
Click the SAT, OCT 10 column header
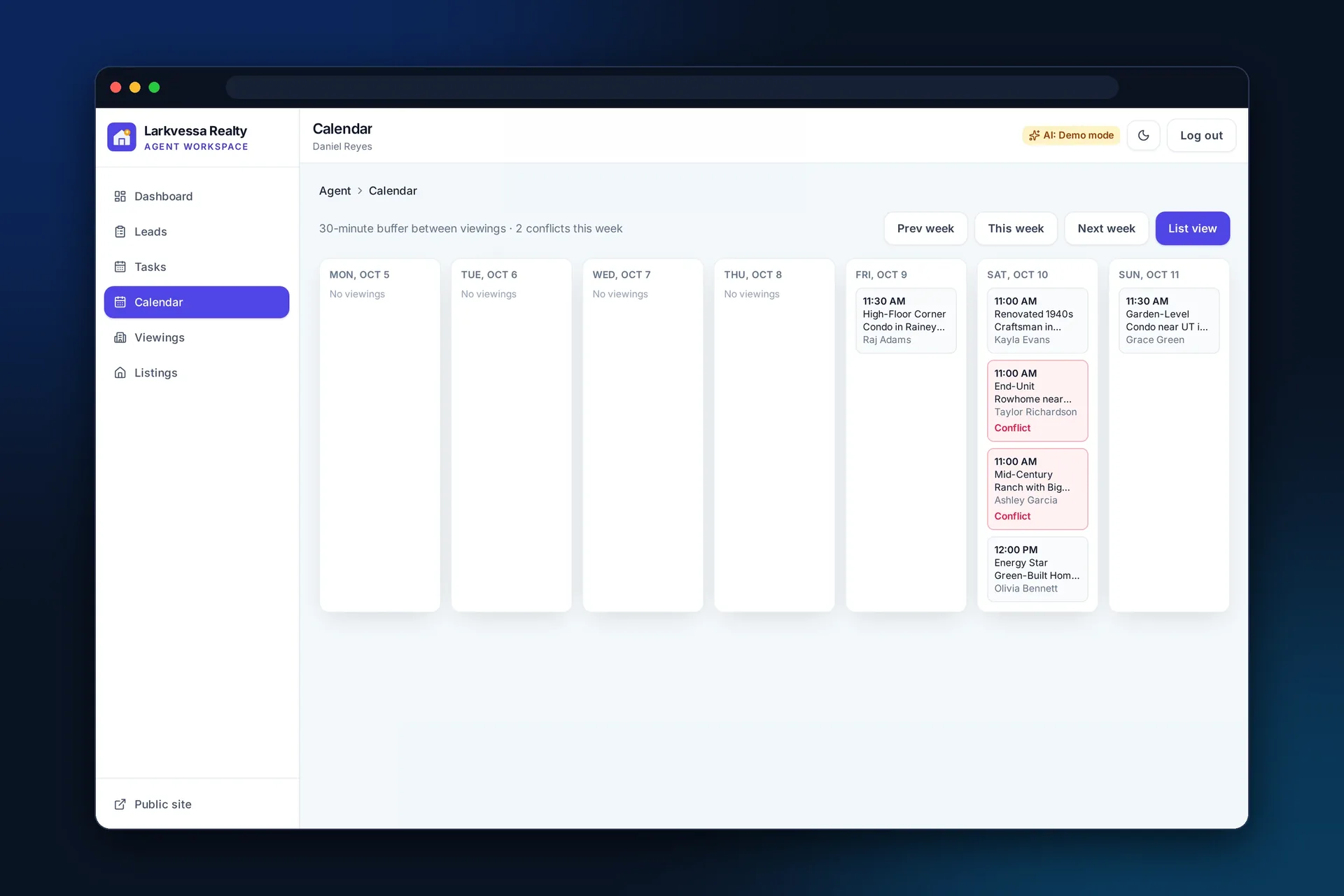point(1017,275)
